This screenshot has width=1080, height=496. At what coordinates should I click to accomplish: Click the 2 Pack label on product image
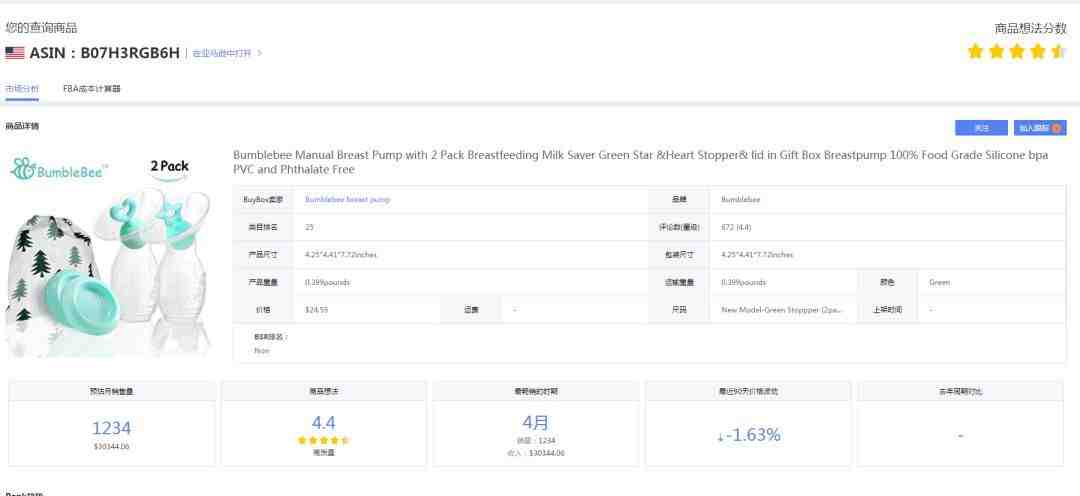pyautogui.click(x=169, y=167)
